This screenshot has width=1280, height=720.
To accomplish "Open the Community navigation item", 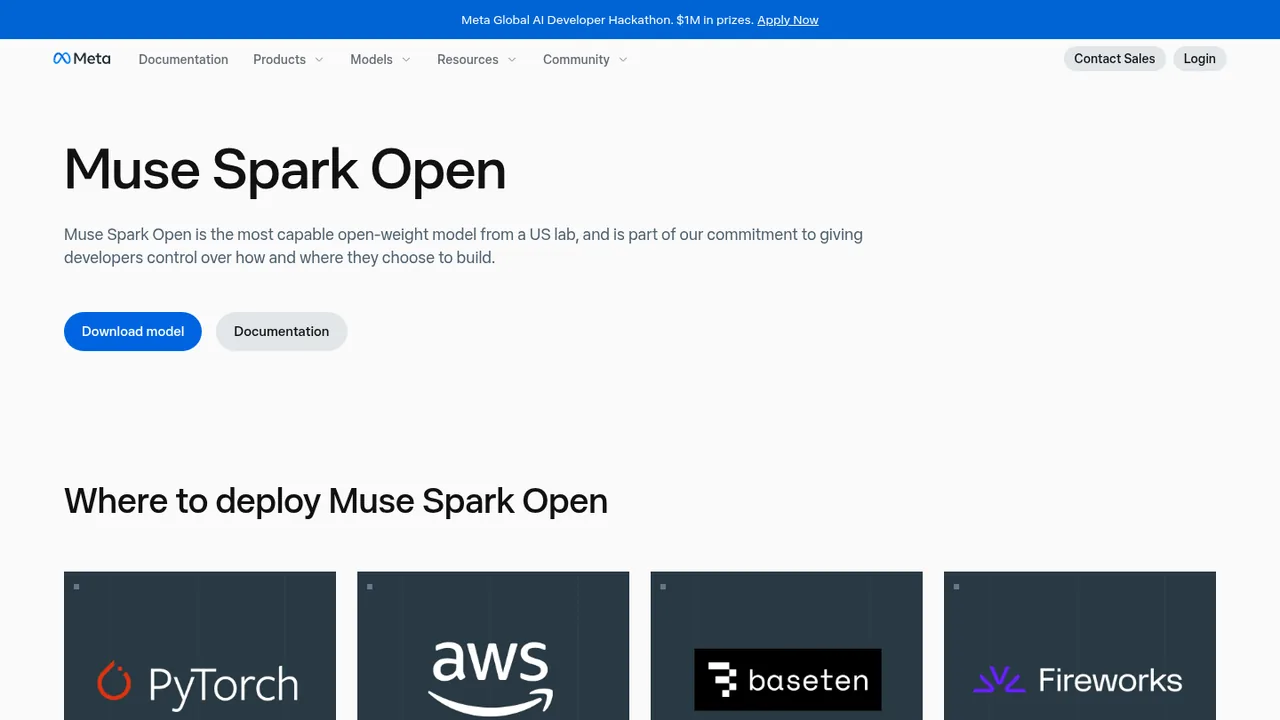I will 576,60.
